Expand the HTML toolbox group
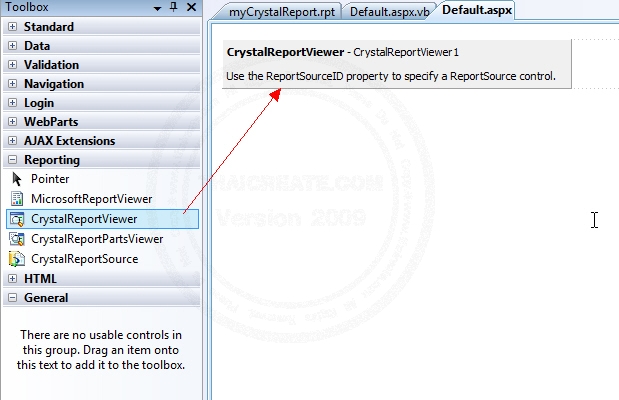 tap(13, 278)
